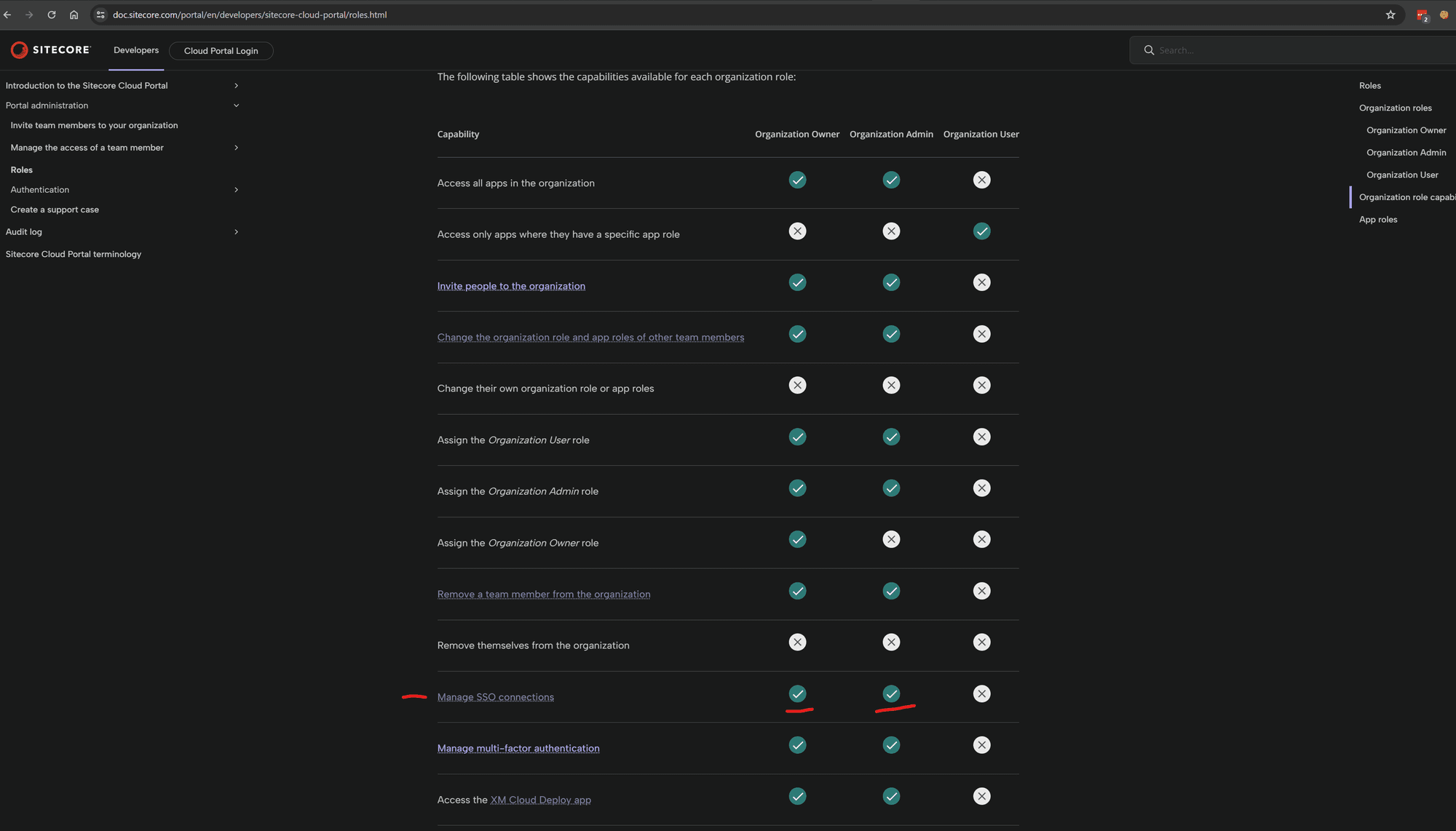1456x831 pixels.
Task: Click Organization Admin cross for Assign Organization Owner role
Action: (x=891, y=539)
